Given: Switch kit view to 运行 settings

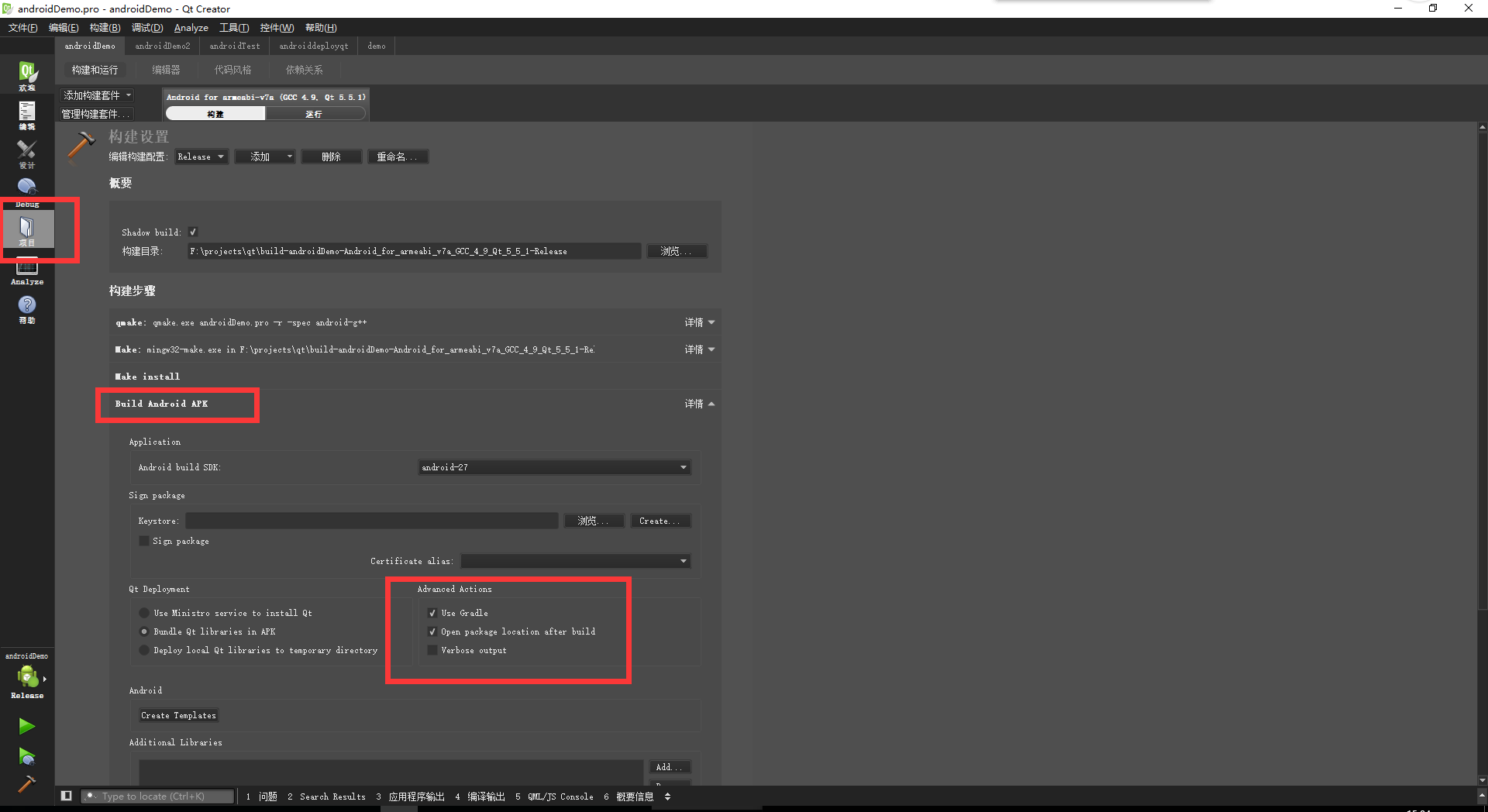Looking at the screenshot, I should tap(314, 114).
